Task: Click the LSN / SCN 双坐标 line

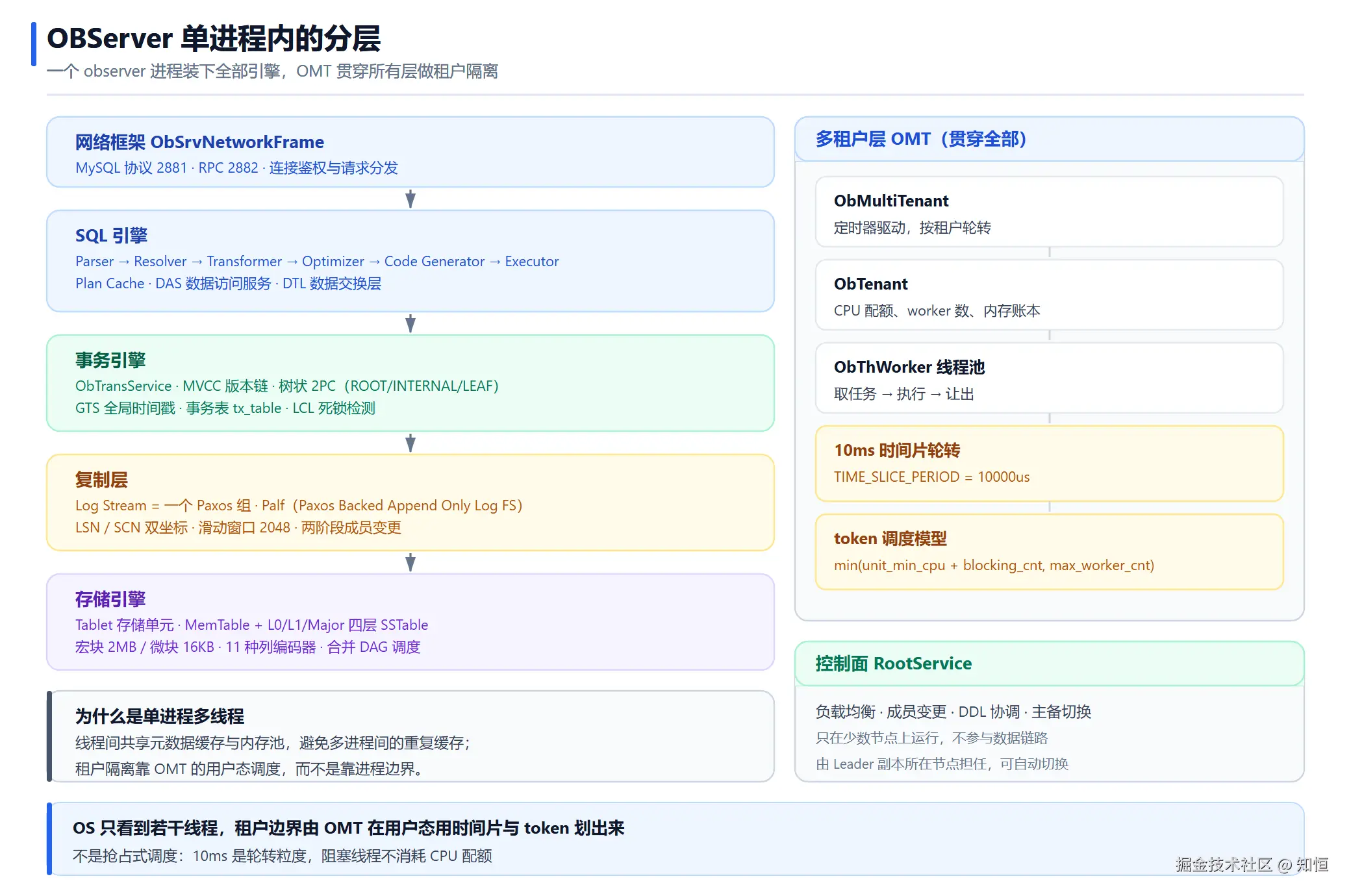Action: [238, 528]
